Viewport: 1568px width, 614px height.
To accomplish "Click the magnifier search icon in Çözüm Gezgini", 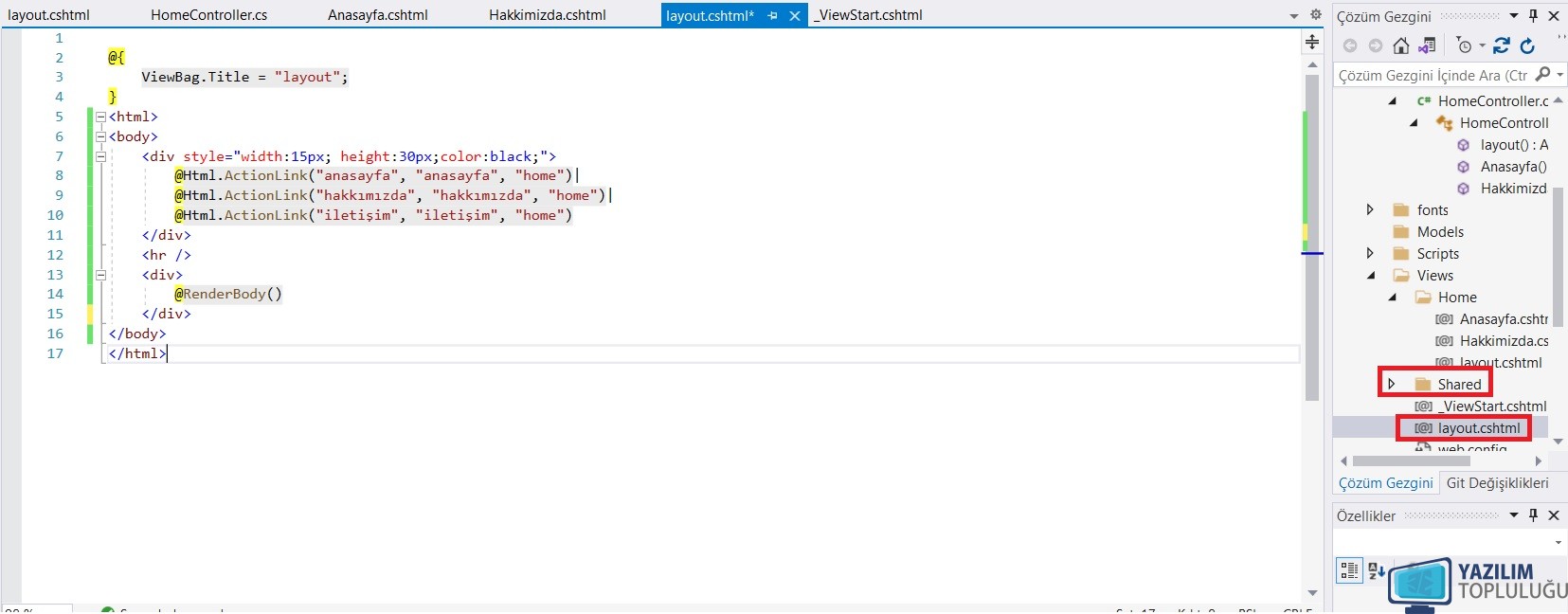I will pos(1542,74).
